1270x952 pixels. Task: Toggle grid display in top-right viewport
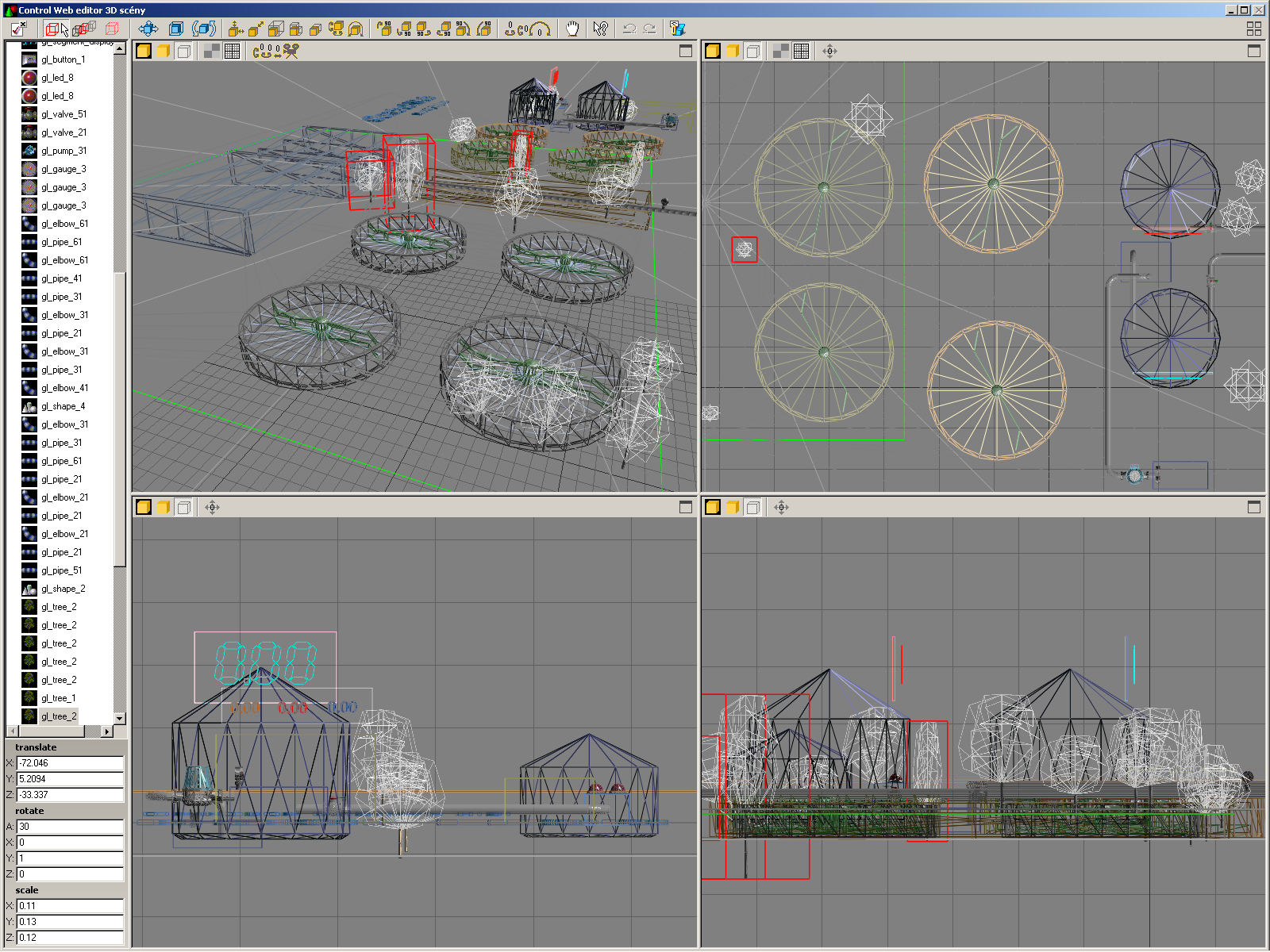802,52
